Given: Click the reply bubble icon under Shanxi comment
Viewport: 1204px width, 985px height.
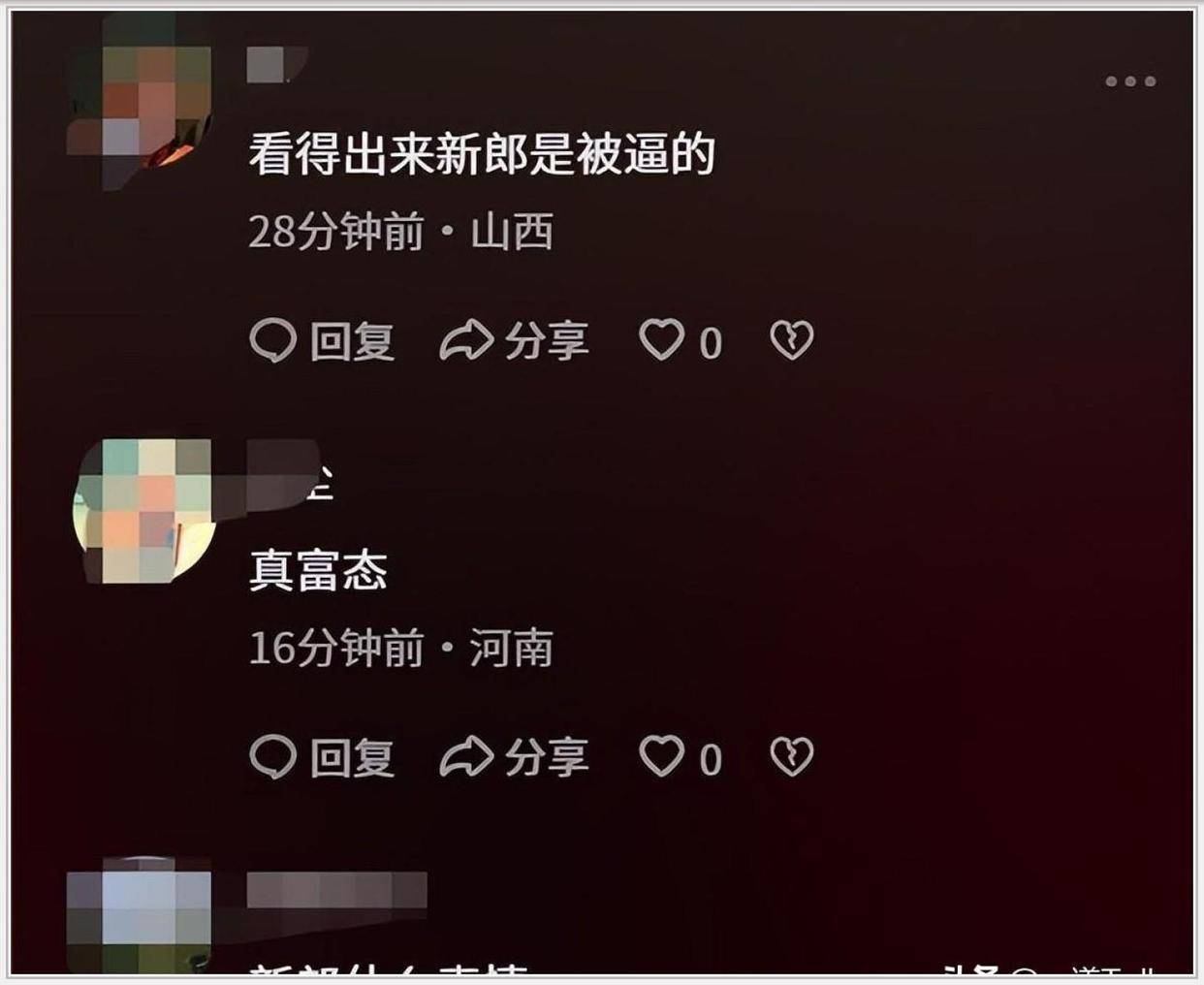Looking at the screenshot, I should pos(272,341).
